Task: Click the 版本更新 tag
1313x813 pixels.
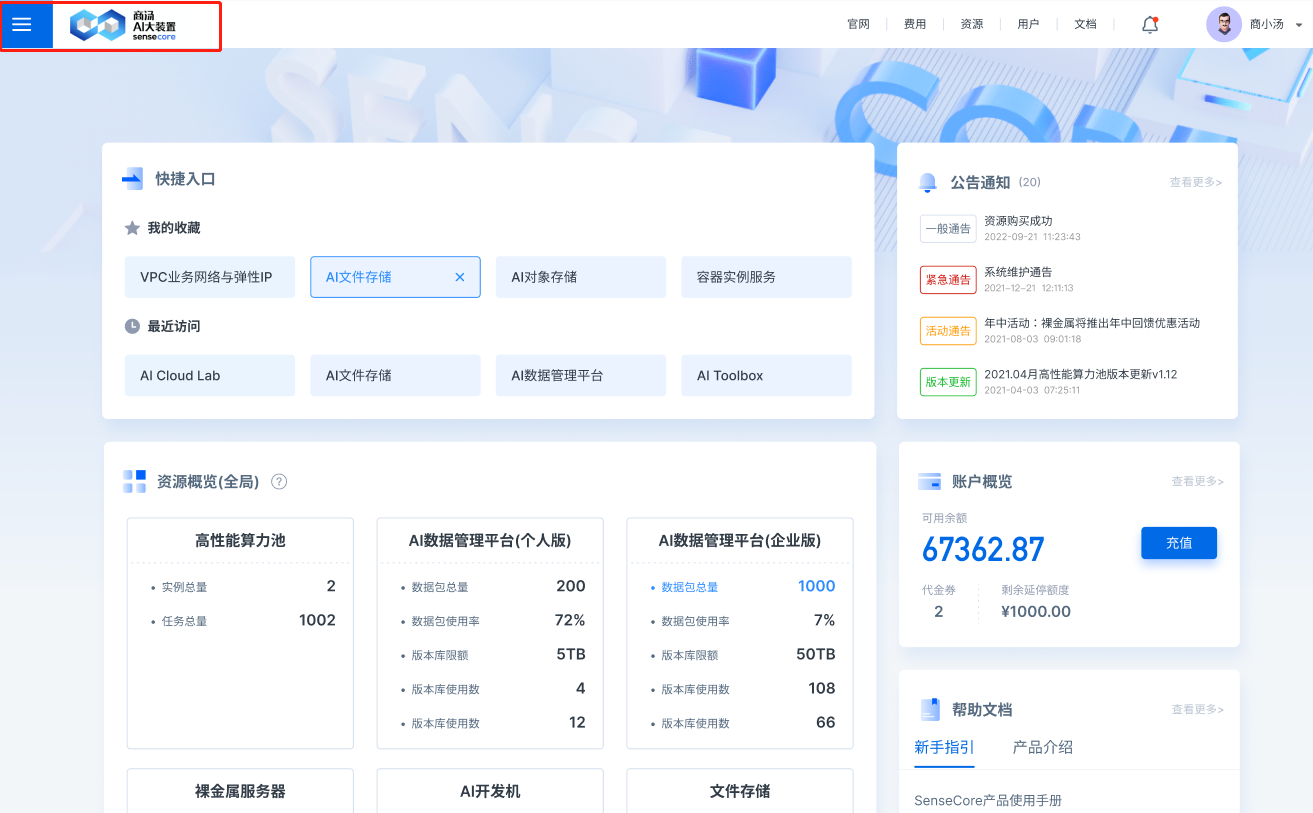Action: point(948,382)
